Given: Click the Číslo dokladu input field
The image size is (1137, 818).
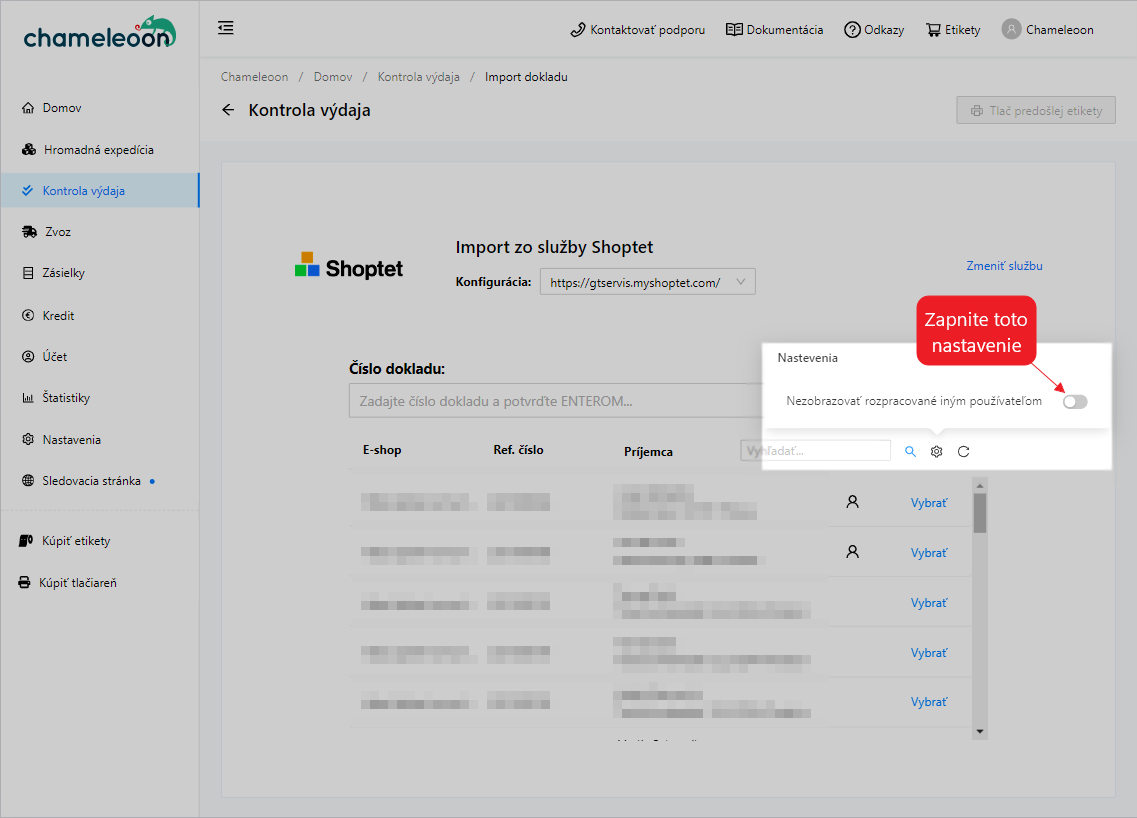Looking at the screenshot, I should (x=555, y=402).
